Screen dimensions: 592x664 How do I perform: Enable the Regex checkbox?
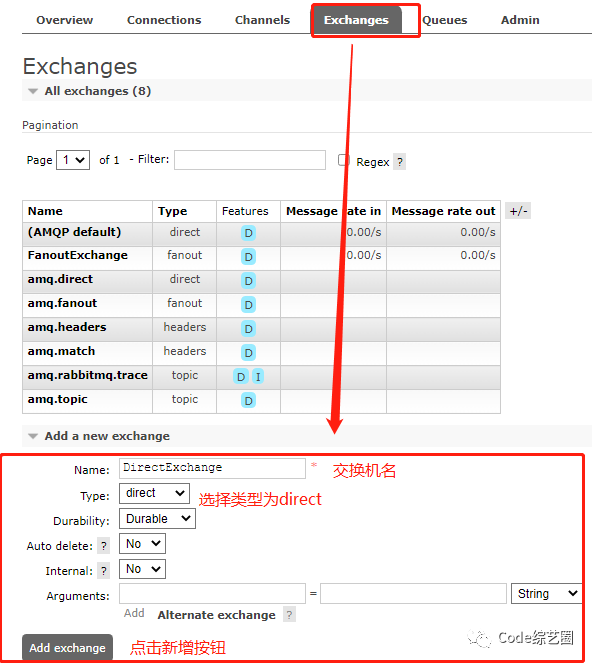(x=343, y=160)
